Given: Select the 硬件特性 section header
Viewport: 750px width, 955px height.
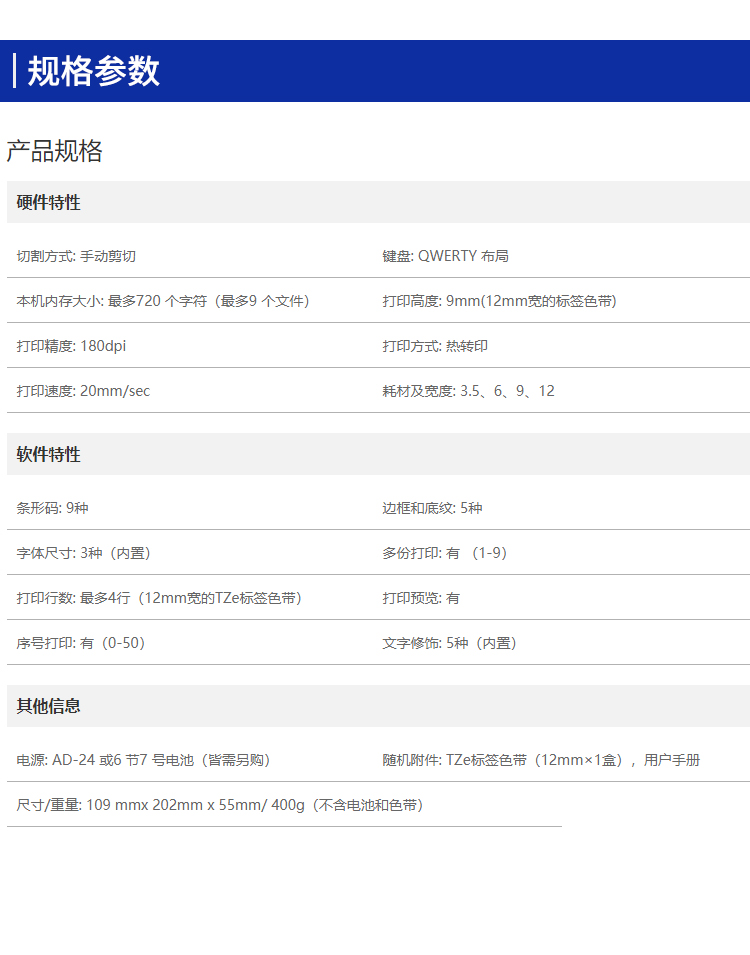Looking at the screenshot, I should pyautogui.click(x=49, y=203).
